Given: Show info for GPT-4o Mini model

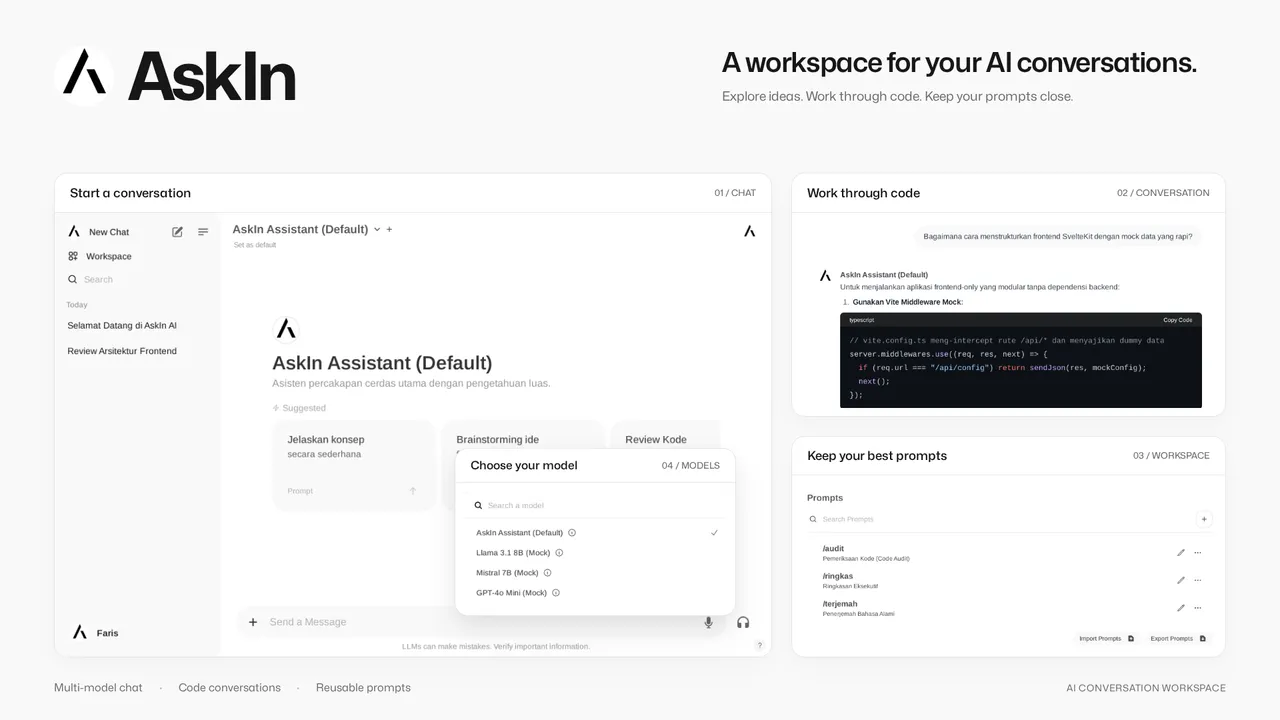Looking at the screenshot, I should coord(556,593).
